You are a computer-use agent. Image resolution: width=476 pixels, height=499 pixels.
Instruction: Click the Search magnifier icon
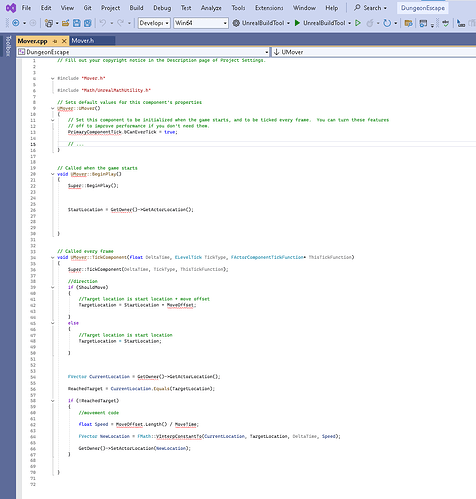pyautogui.click(x=357, y=7)
